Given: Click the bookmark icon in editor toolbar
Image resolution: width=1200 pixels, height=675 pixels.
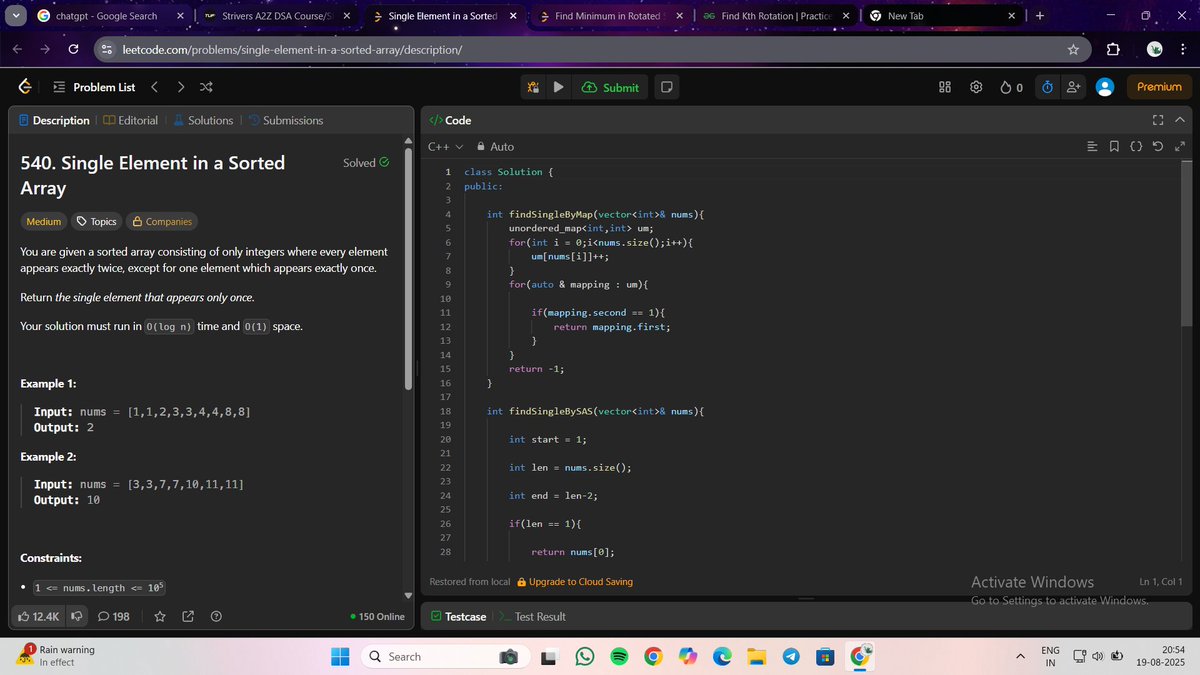Looking at the screenshot, I should pos(1114,147).
